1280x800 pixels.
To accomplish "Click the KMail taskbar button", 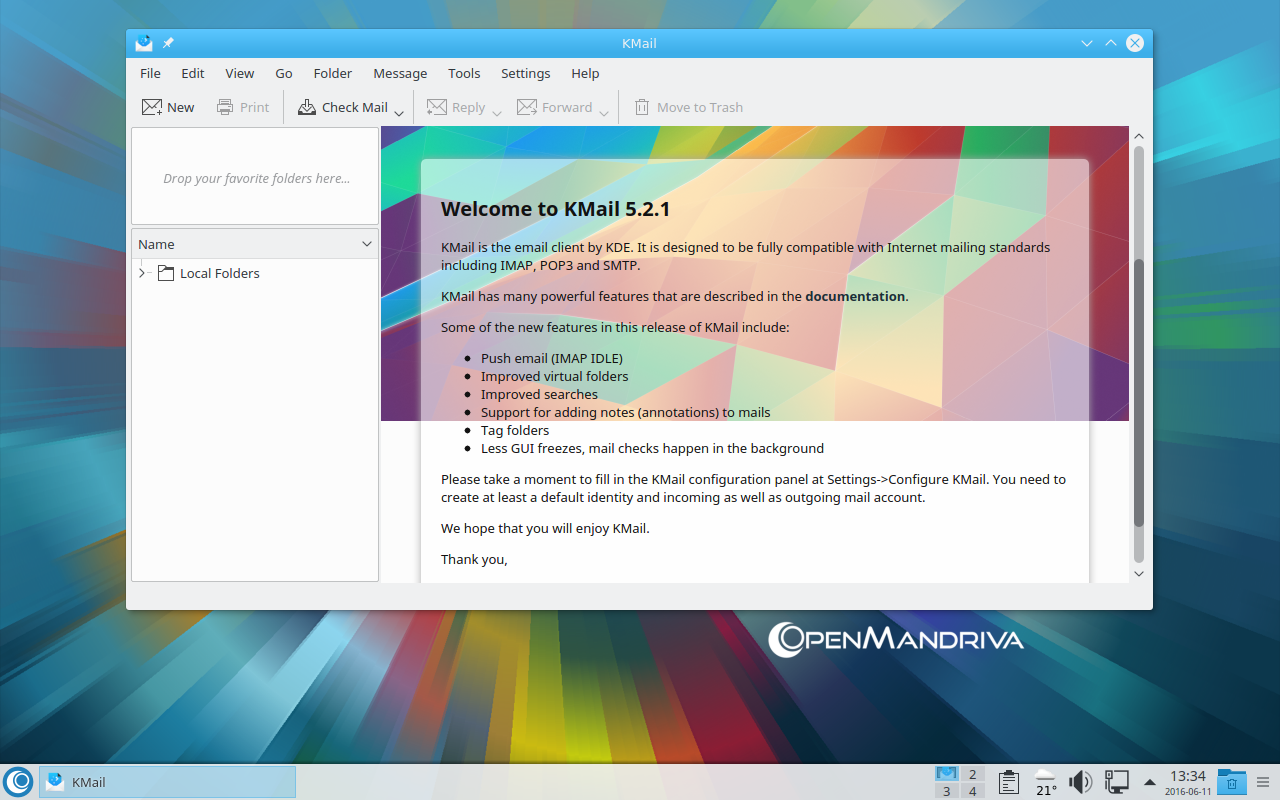I will (x=167, y=782).
